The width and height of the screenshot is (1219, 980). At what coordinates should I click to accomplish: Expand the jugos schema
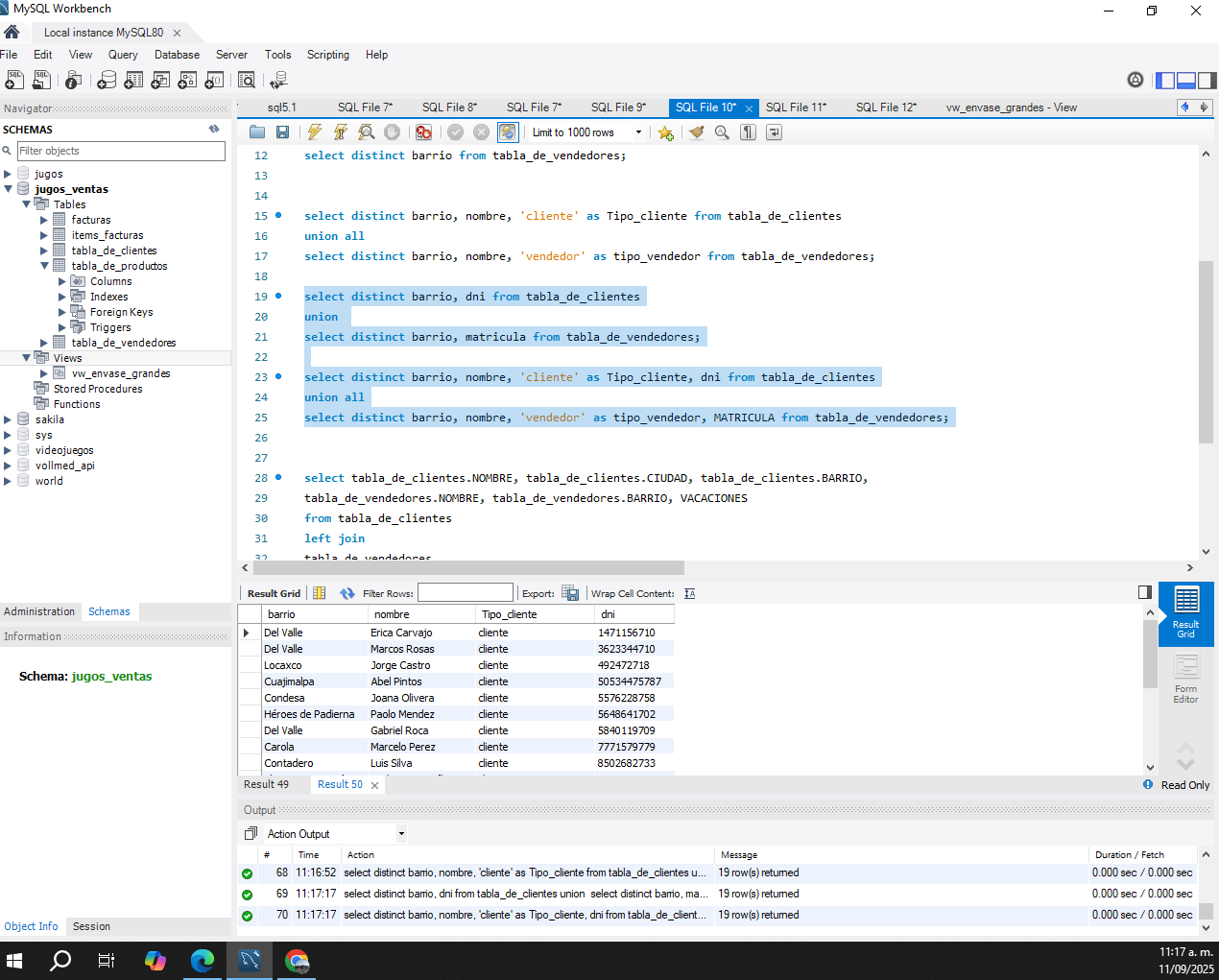click(x=8, y=174)
